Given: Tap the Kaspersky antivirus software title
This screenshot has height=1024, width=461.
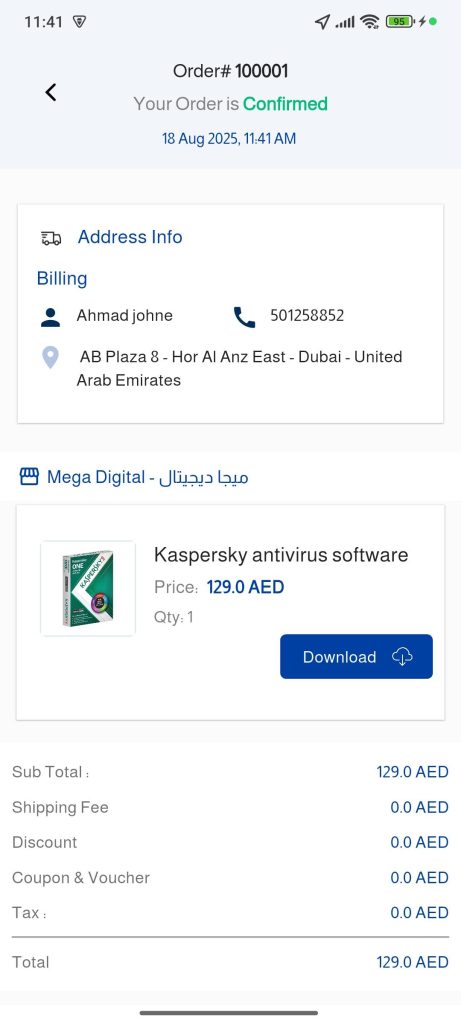Looking at the screenshot, I should pos(281,555).
